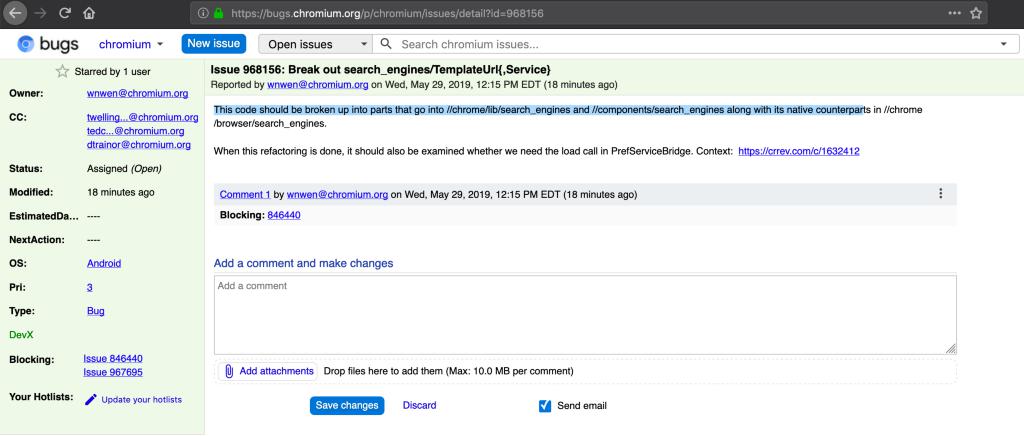
Task: Click the magnifier search icon
Action: (x=385, y=45)
